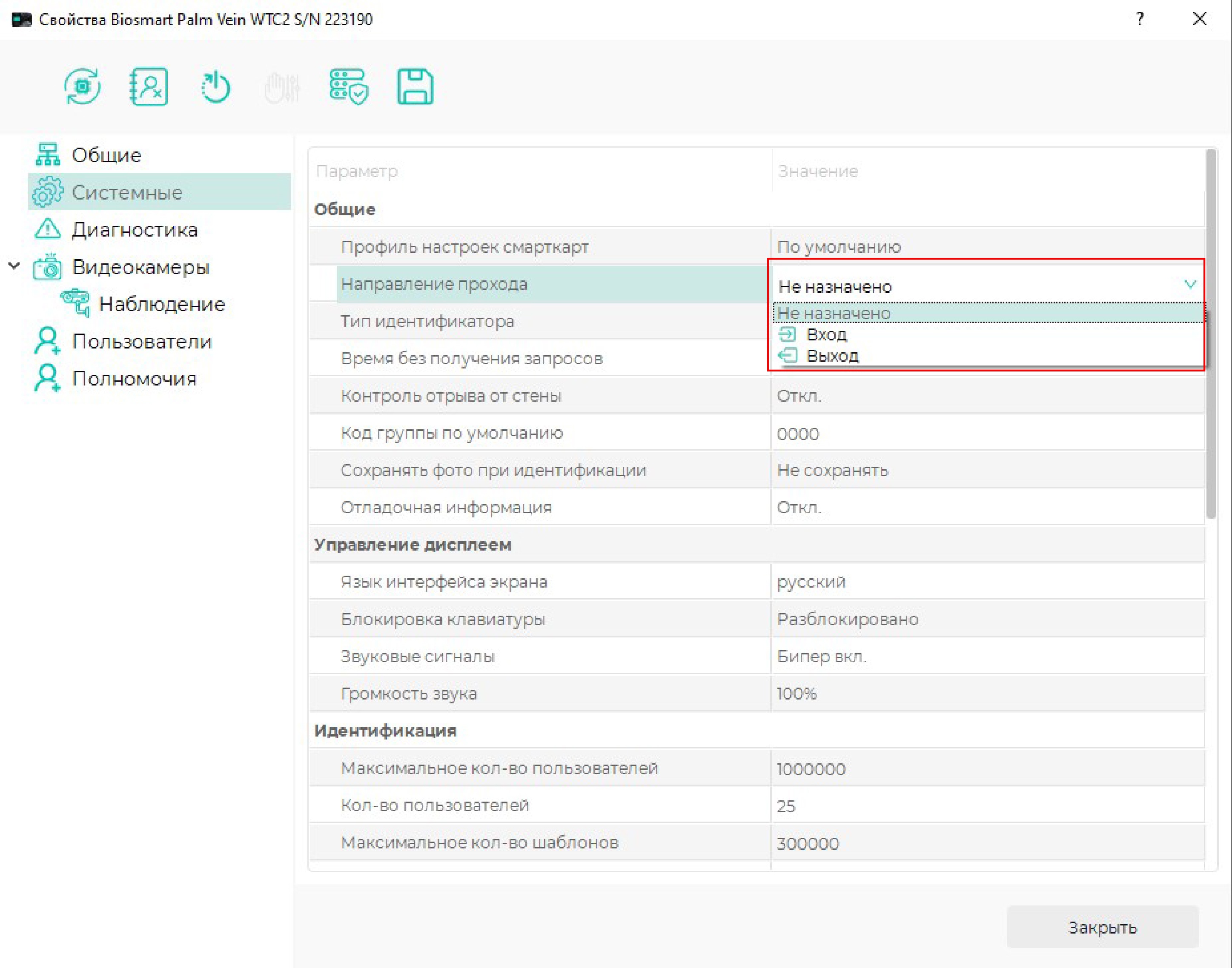Open the question mark help button
Image resolution: width=1232 pixels, height=968 pixels.
pyautogui.click(x=1140, y=19)
